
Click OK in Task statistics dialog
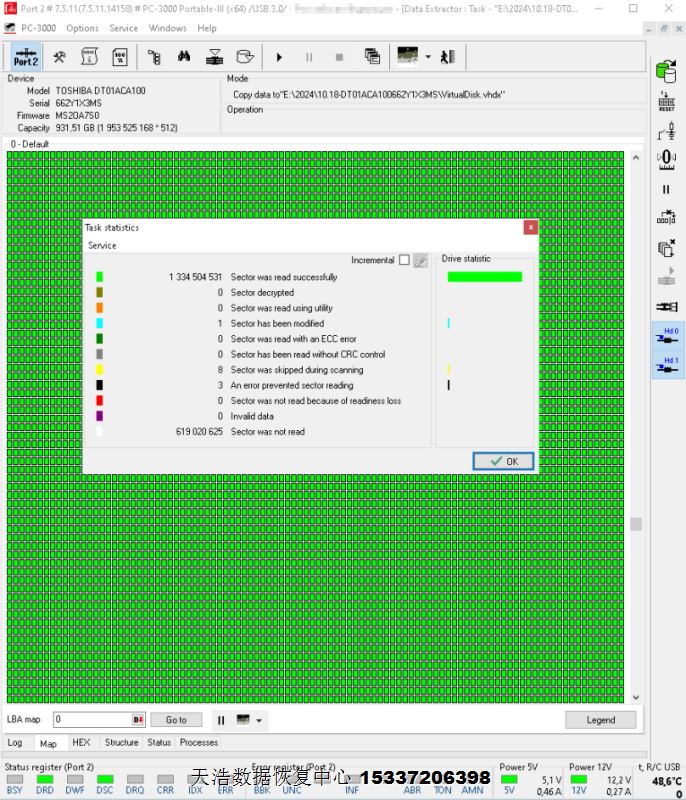(x=503, y=461)
